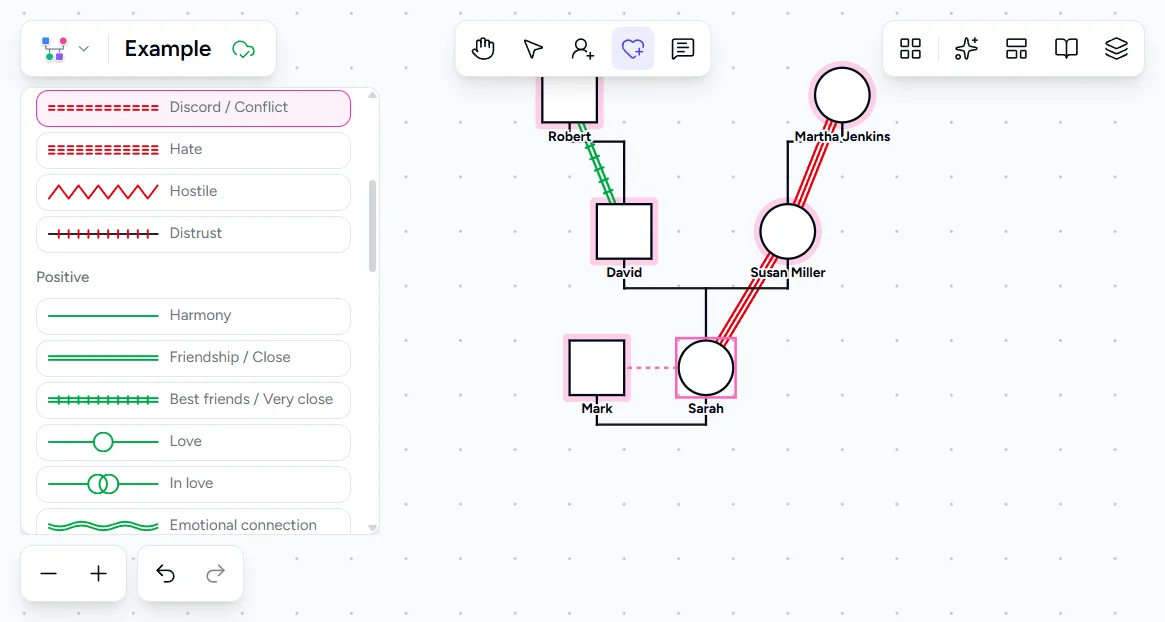
Task: Click the Robert name label
Action: (x=570, y=137)
